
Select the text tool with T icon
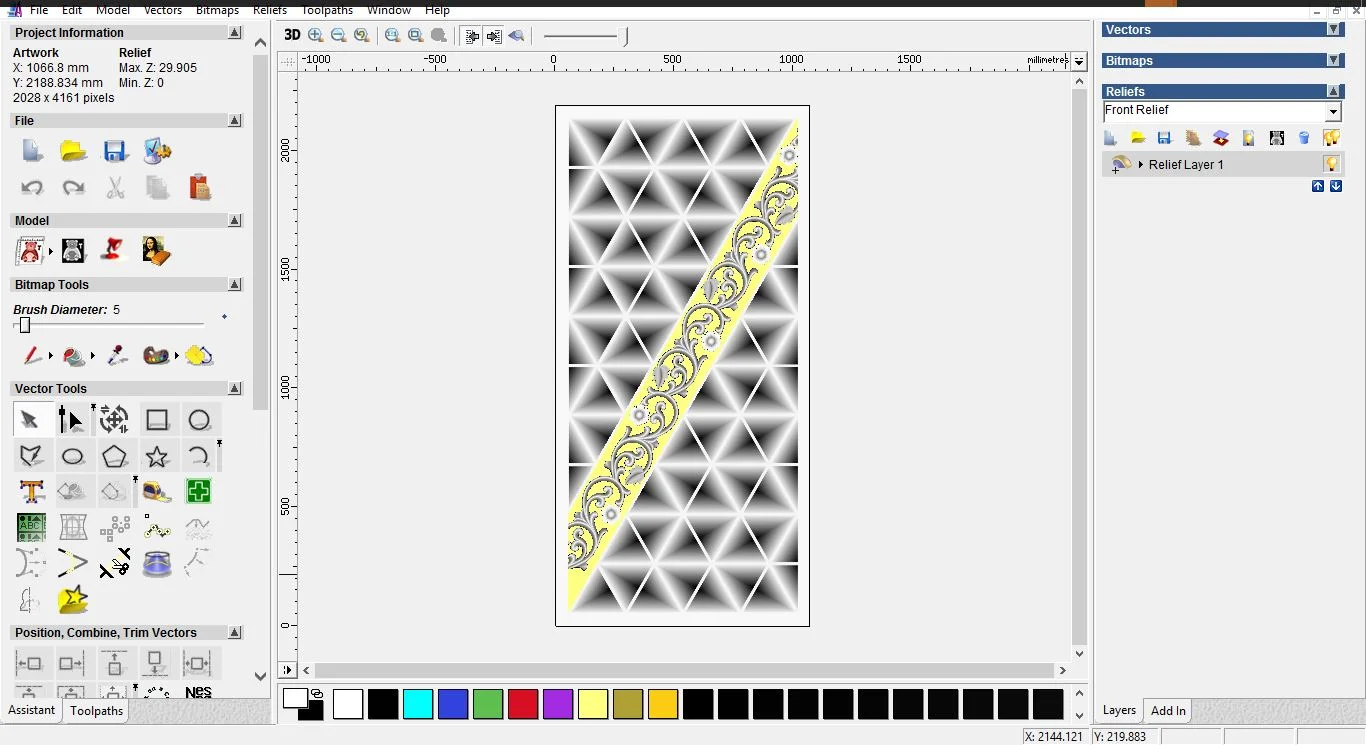point(31,491)
